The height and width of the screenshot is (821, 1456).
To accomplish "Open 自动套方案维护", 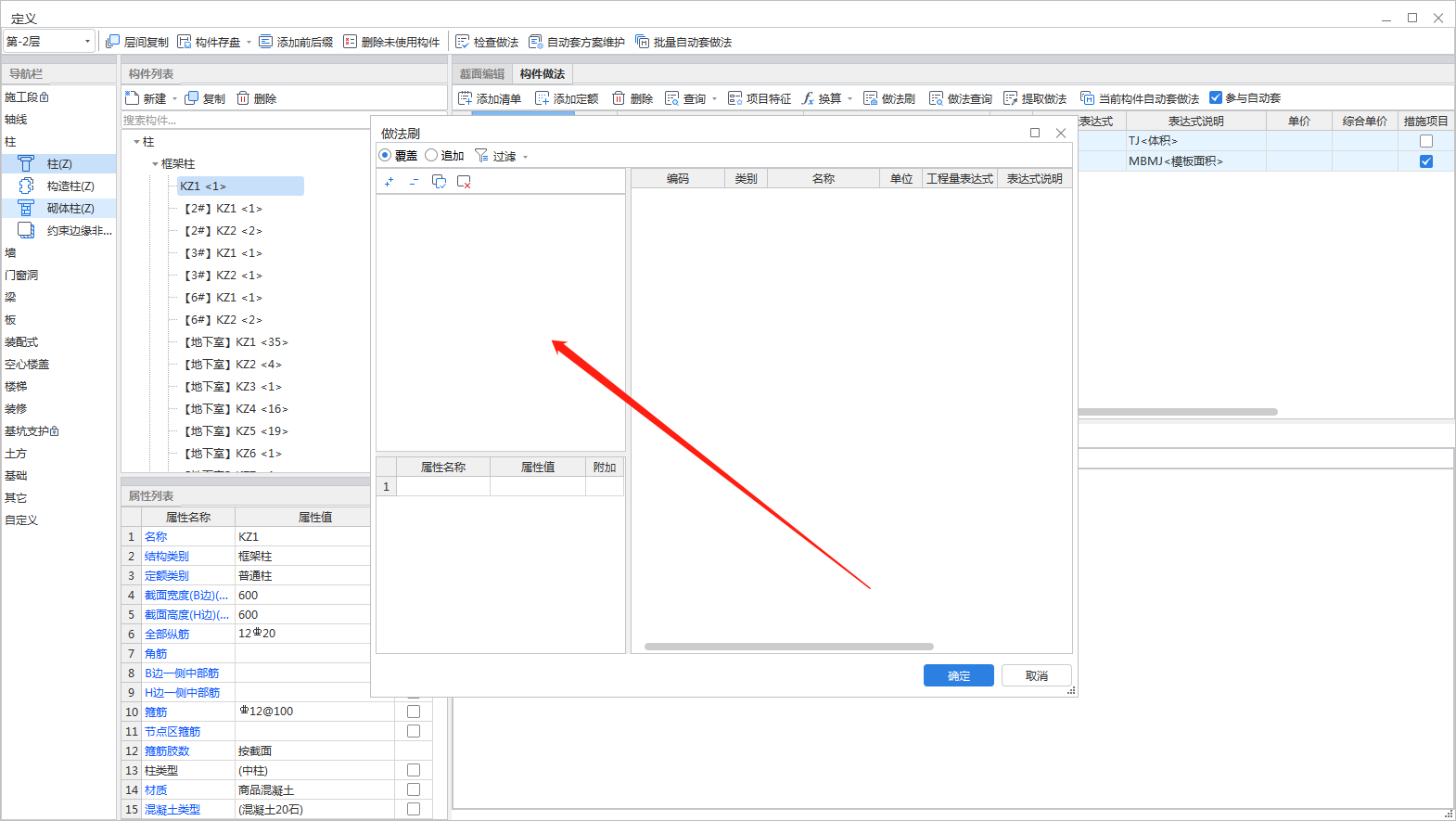I will [577, 42].
